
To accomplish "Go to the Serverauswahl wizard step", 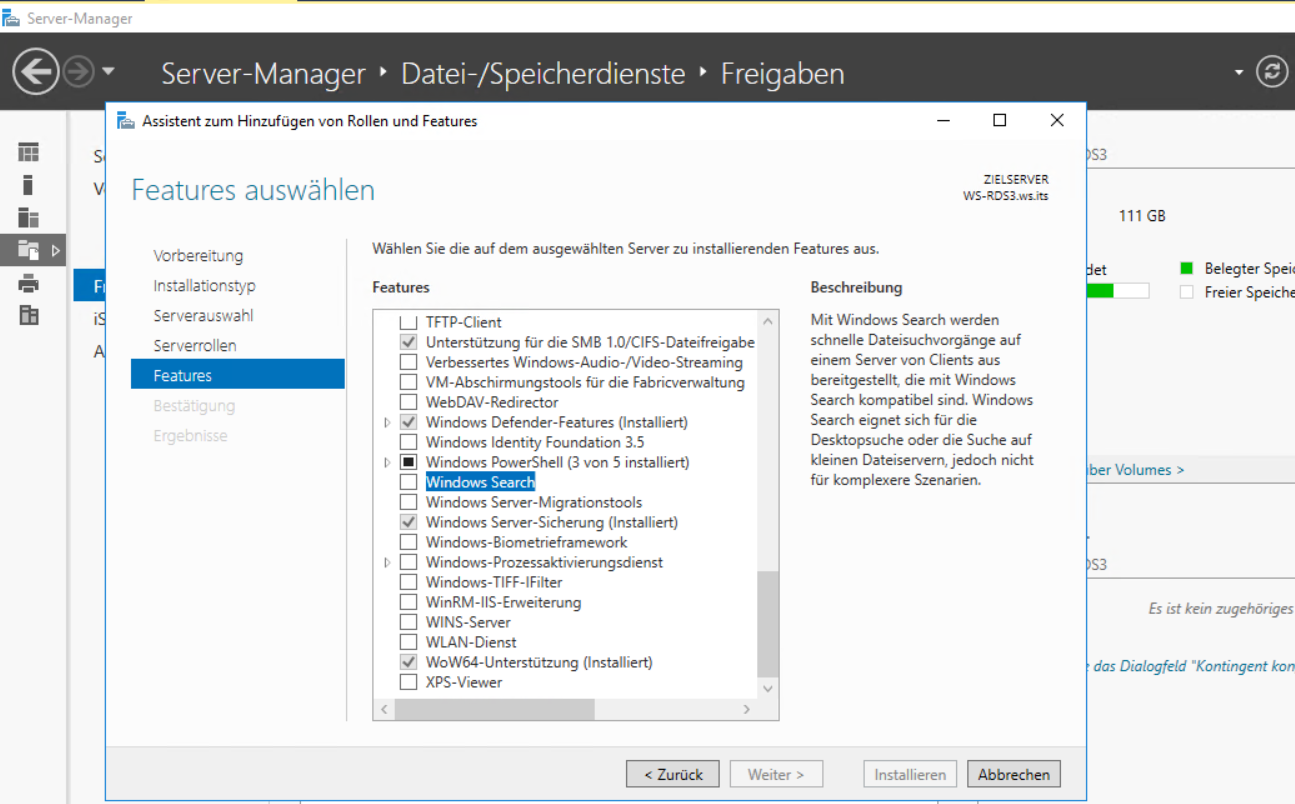I will tap(203, 316).
